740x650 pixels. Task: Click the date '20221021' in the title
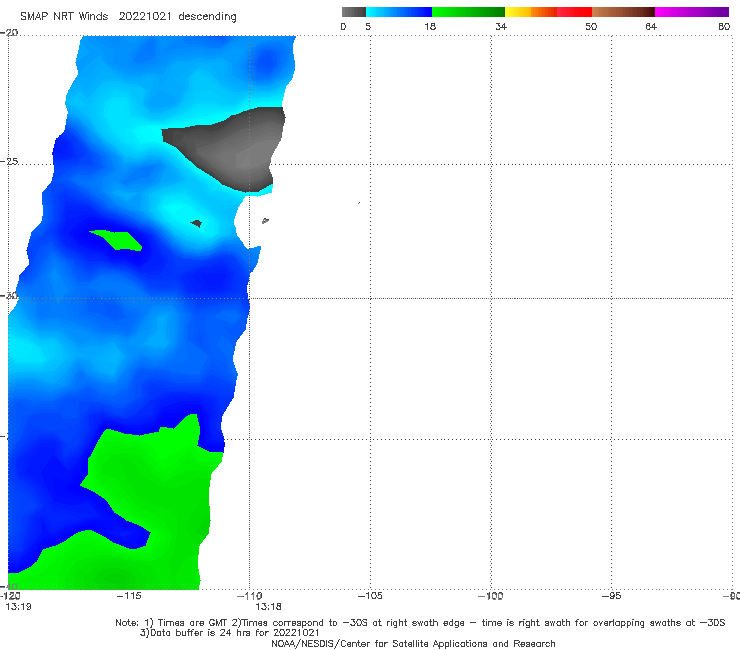click(145, 16)
